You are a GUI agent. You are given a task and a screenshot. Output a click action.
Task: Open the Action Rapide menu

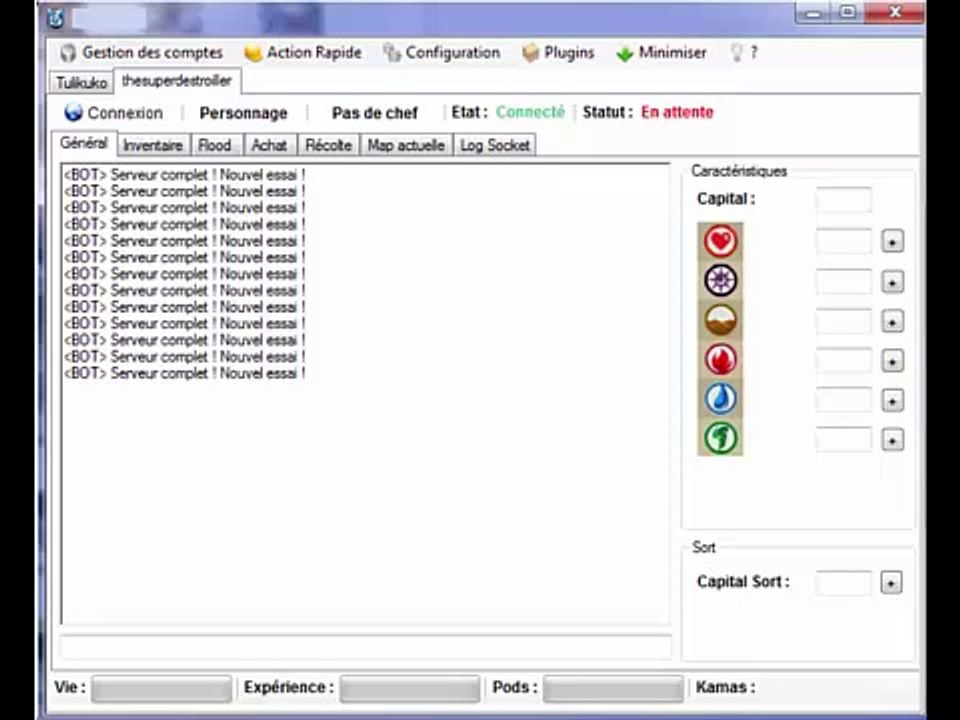tap(303, 53)
